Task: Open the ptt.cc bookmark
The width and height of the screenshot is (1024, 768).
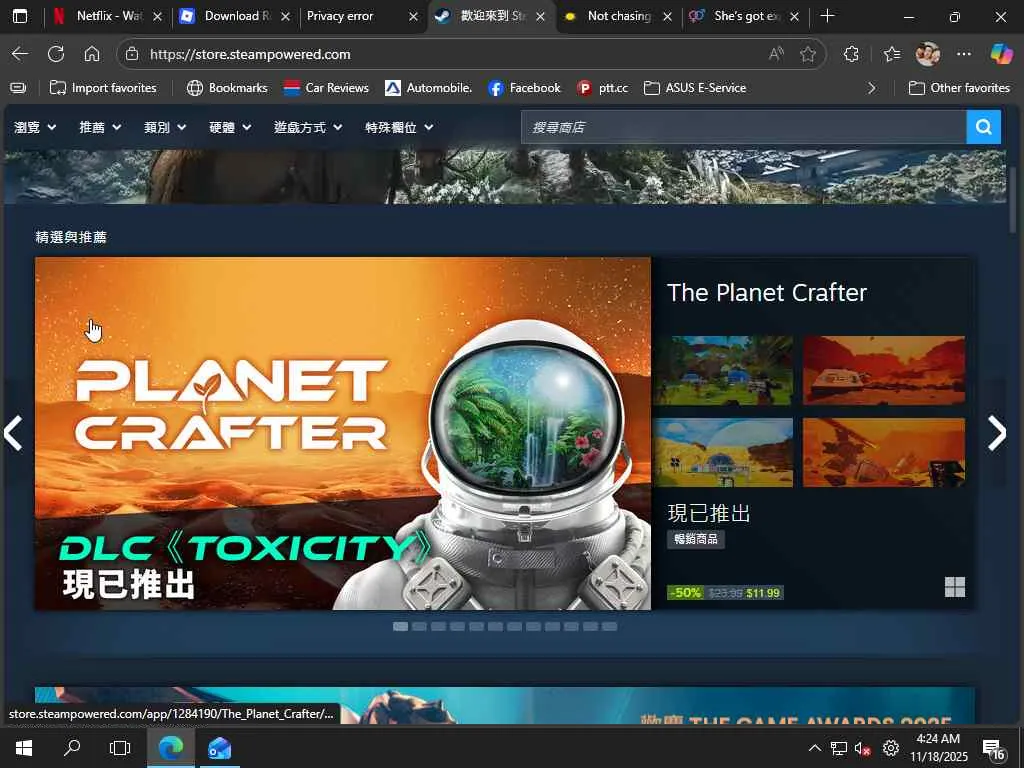Action: coord(602,88)
